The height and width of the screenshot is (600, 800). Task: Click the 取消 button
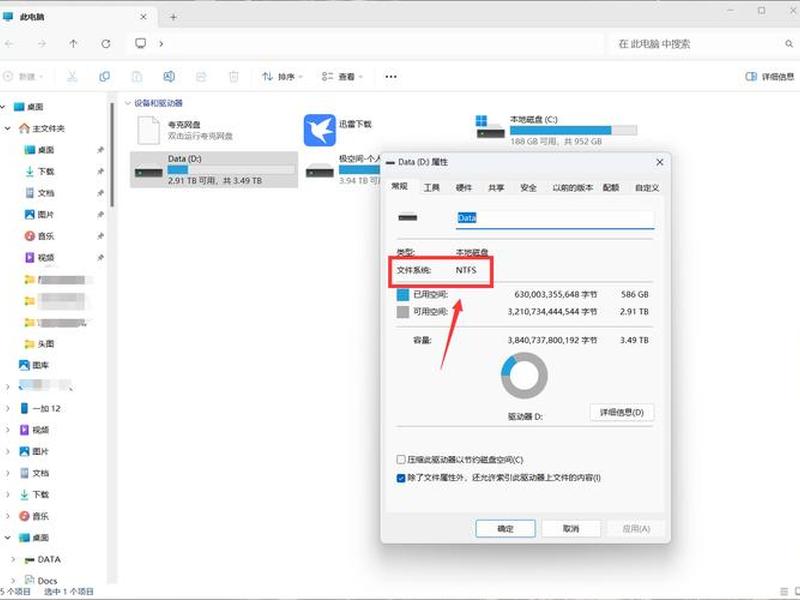[x=571, y=529]
